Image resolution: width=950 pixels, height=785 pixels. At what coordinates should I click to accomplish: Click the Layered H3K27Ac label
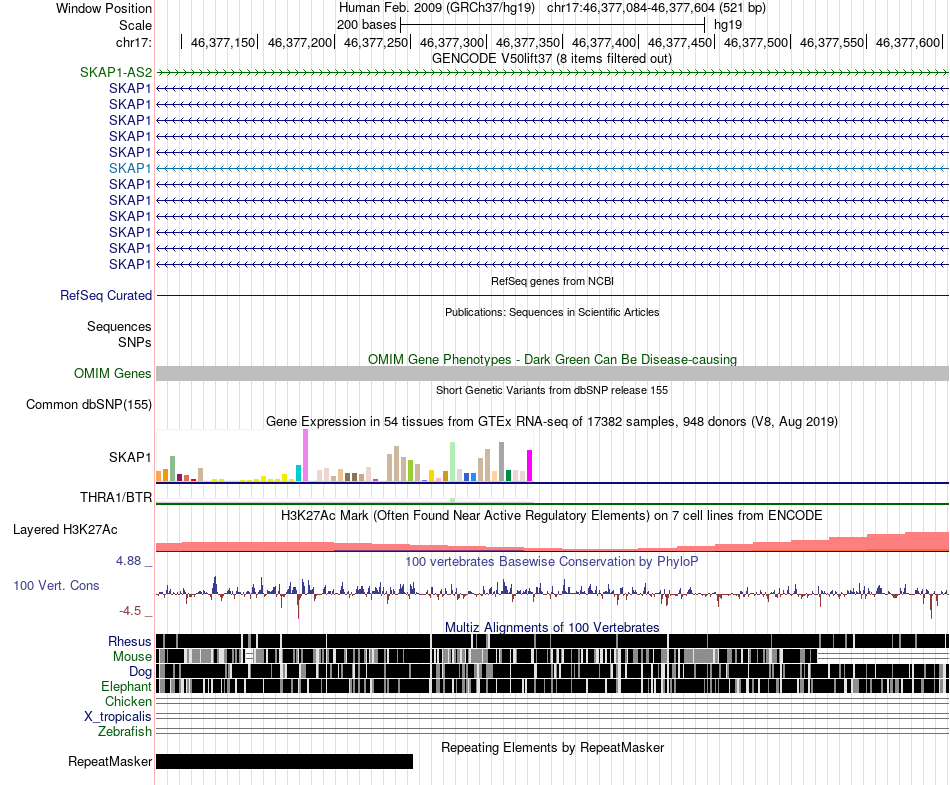(65, 529)
